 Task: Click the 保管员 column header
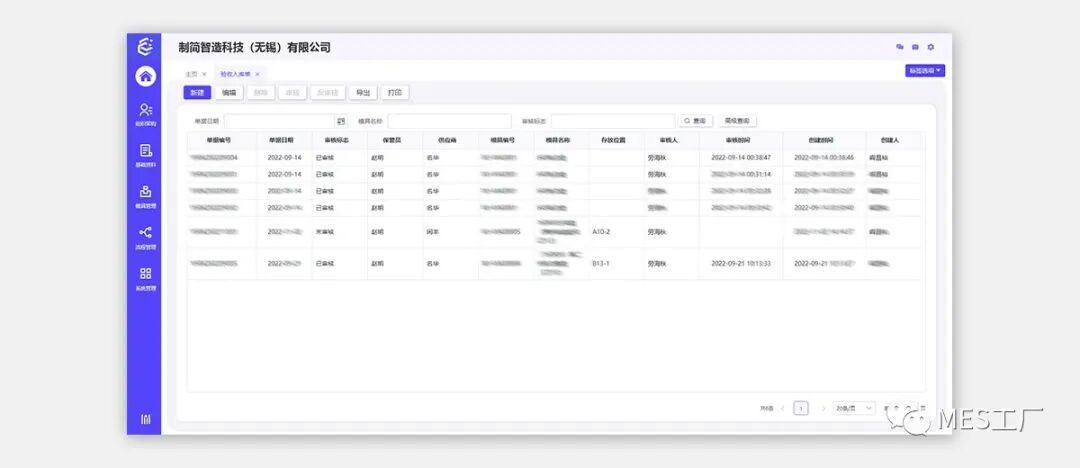point(392,141)
